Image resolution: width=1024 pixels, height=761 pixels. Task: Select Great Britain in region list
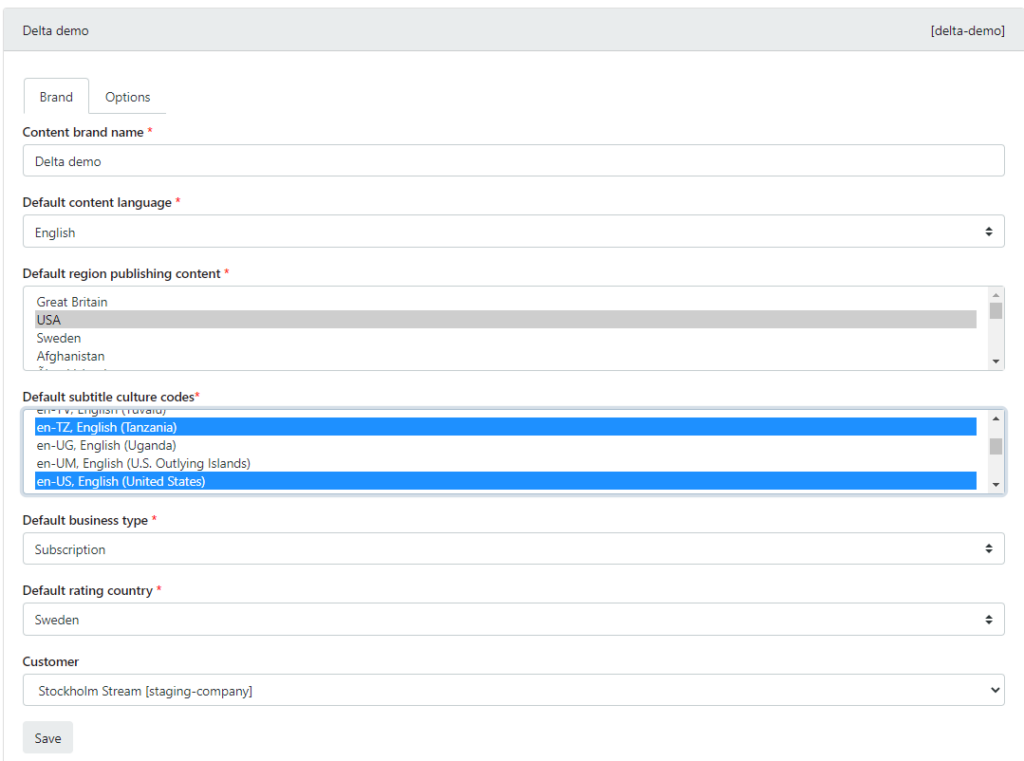[72, 302]
